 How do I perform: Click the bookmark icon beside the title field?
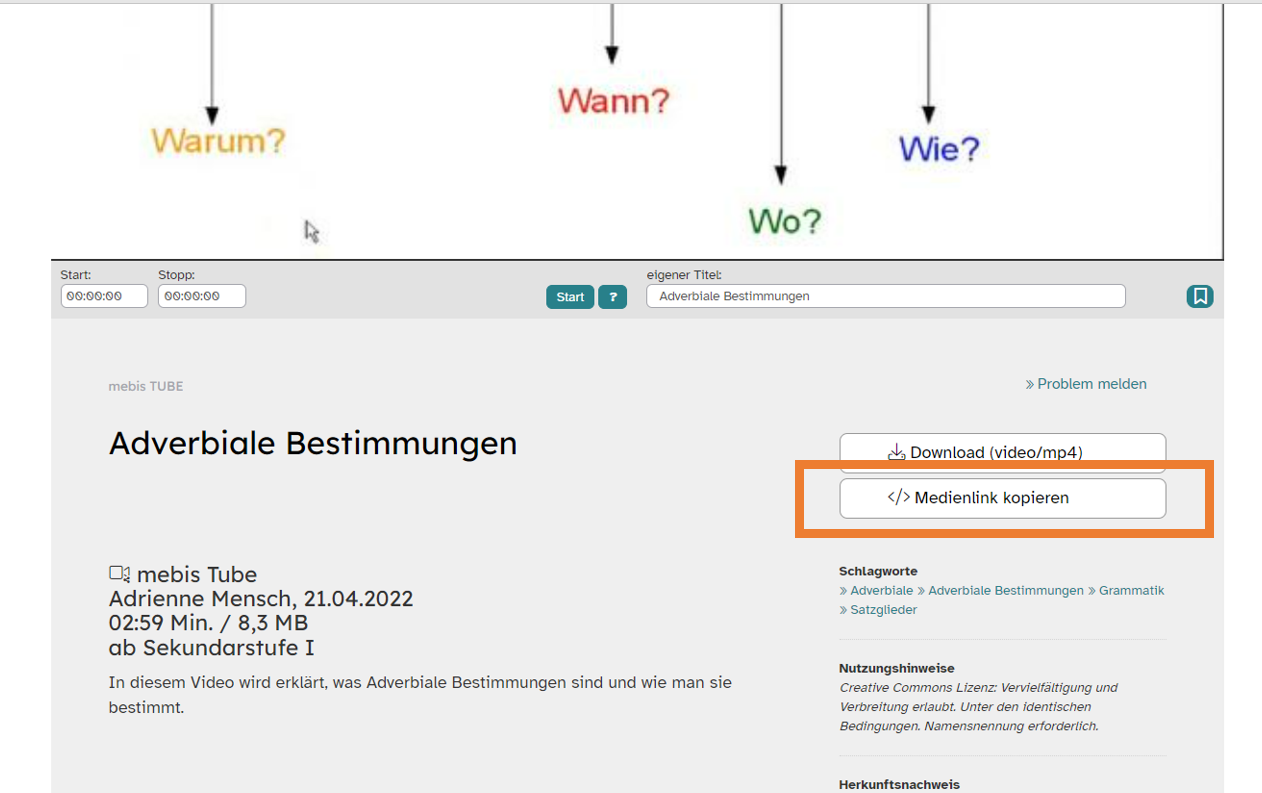(1200, 296)
